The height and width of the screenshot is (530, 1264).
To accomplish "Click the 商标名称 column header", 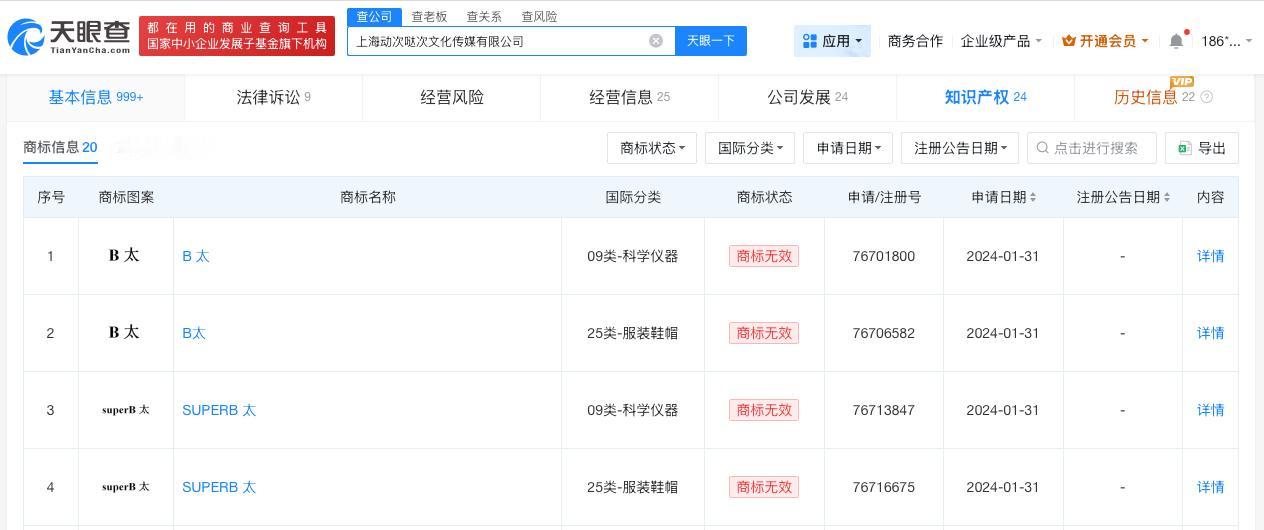I will pyautogui.click(x=368, y=197).
